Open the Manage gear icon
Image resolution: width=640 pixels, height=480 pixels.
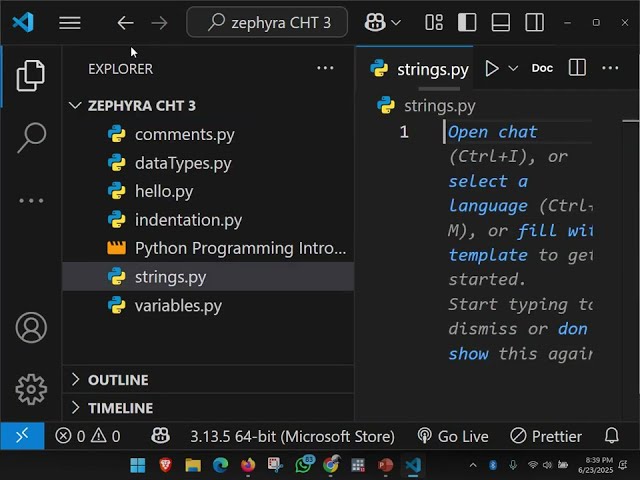click(31, 389)
